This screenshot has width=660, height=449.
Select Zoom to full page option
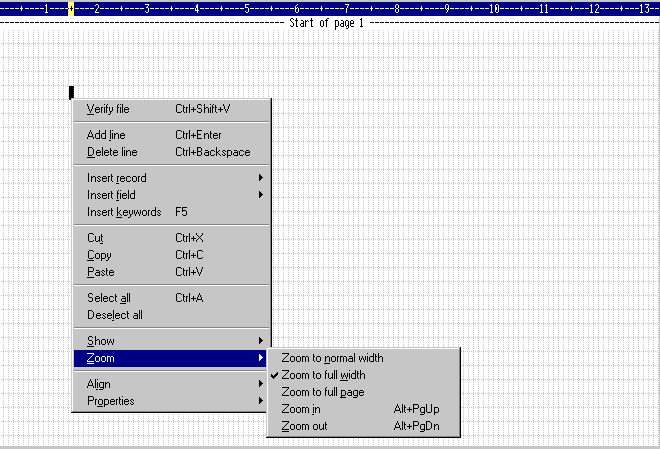pos(322,392)
